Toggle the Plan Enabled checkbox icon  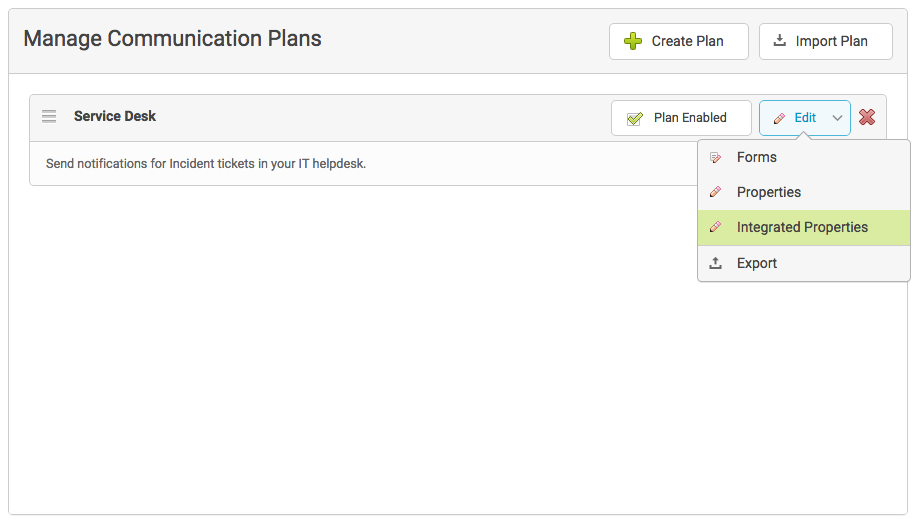(635, 119)
